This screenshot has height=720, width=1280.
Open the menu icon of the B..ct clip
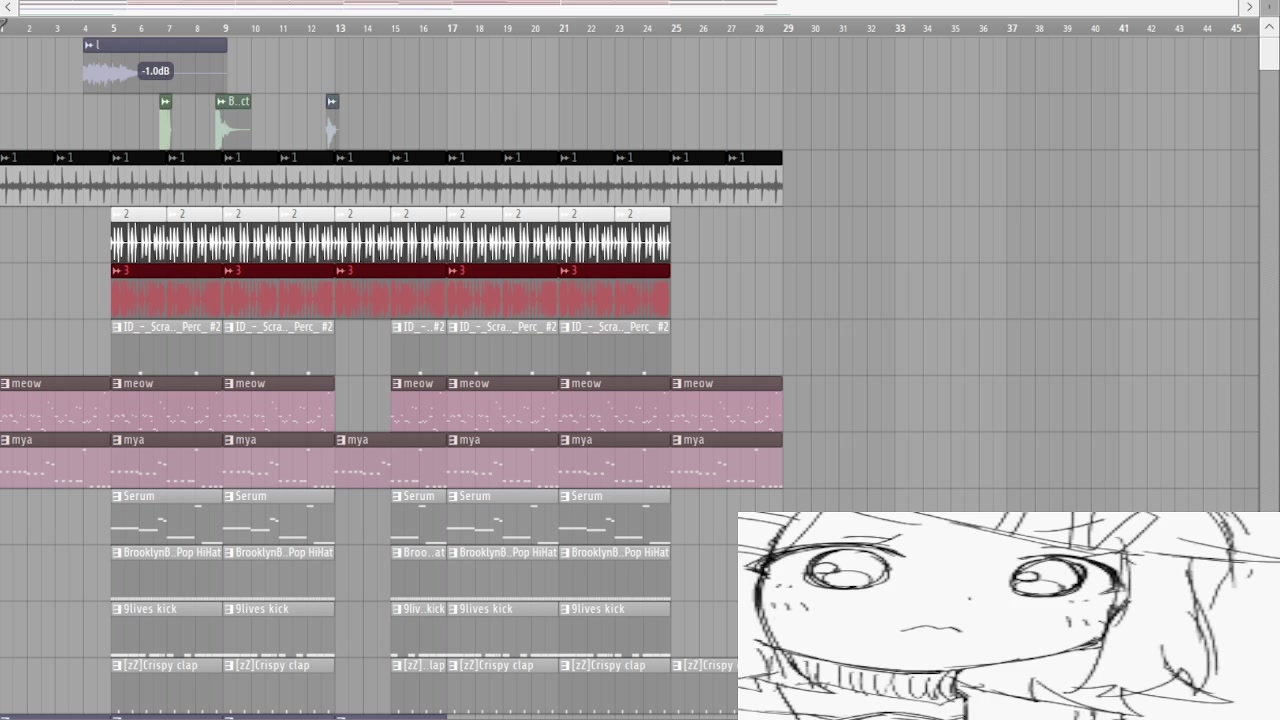(x=221, y=101)
